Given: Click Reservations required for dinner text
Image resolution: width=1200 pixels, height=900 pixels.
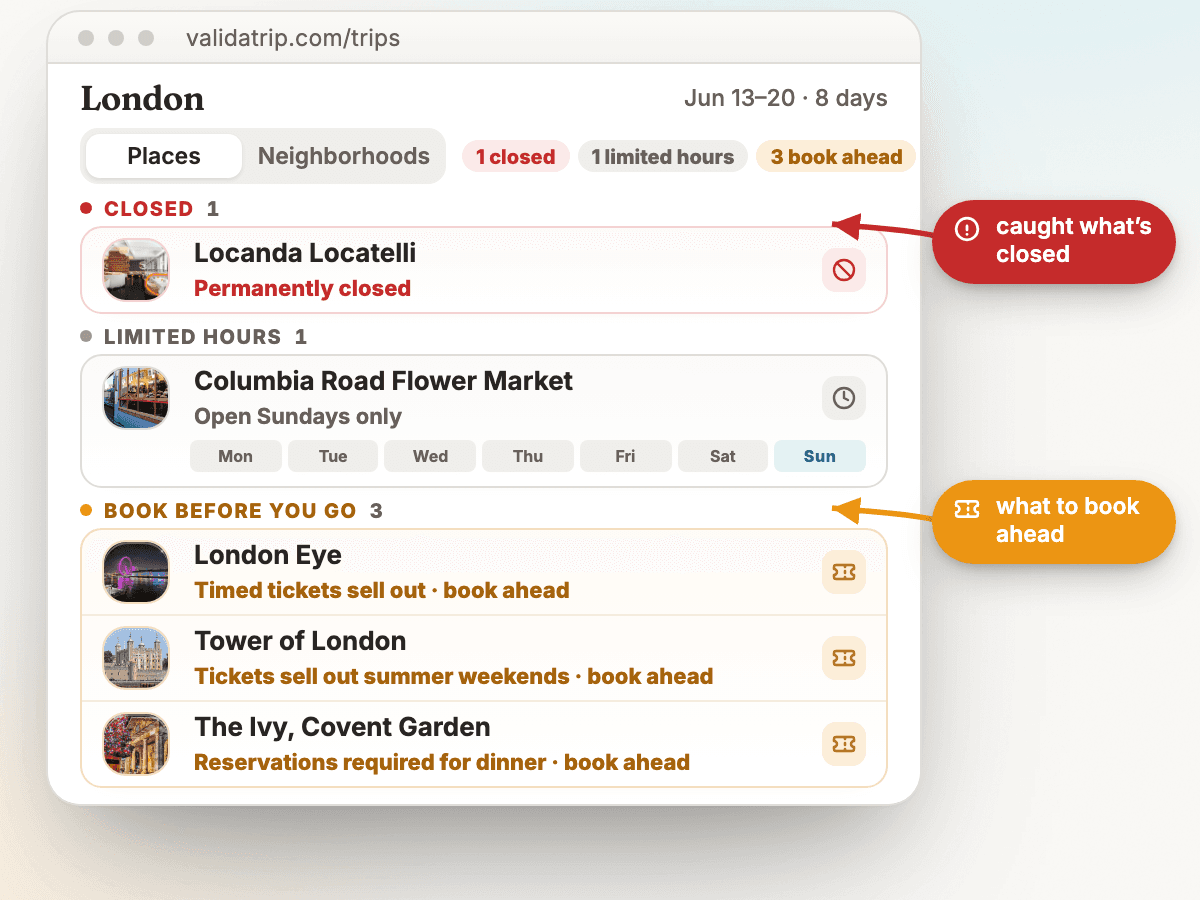Looking at the screenshot, I should (370, 762).
